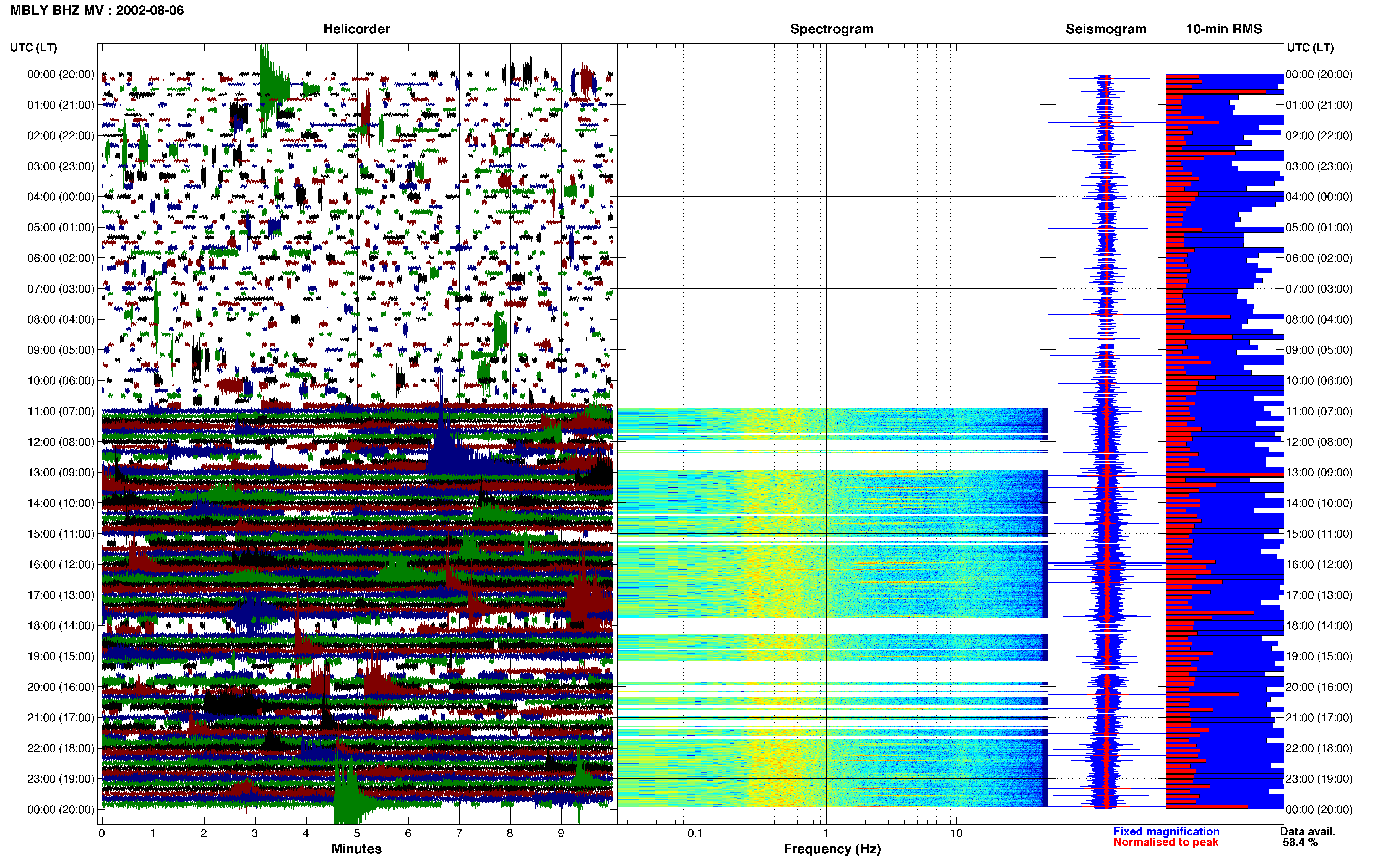Click the '10' frequency tick label
The image size is (1388, 868).
point(956,833)
